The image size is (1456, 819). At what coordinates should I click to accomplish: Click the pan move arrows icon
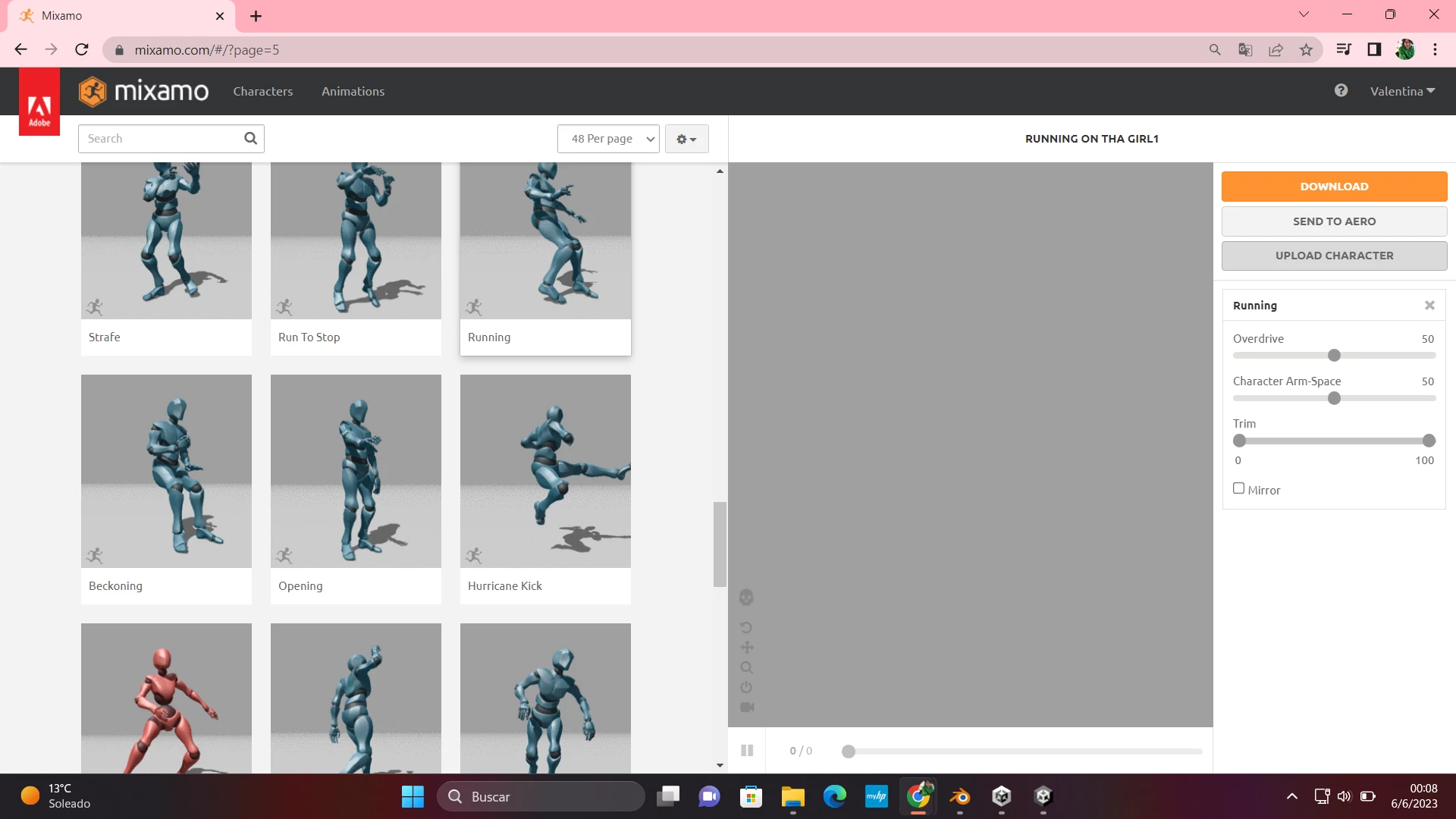[746, 648]
